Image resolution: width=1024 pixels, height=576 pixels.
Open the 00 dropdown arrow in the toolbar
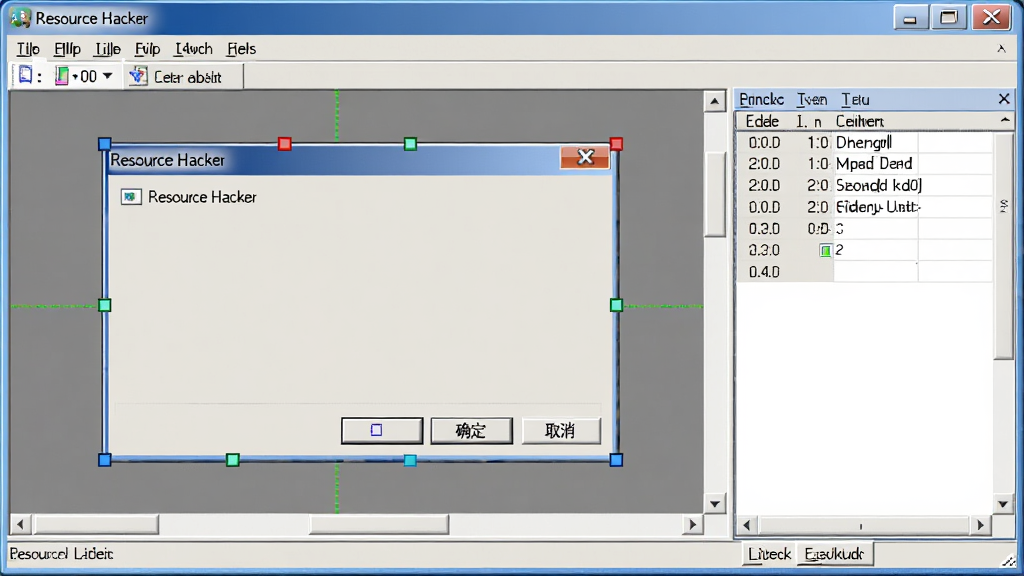(108, 76)
